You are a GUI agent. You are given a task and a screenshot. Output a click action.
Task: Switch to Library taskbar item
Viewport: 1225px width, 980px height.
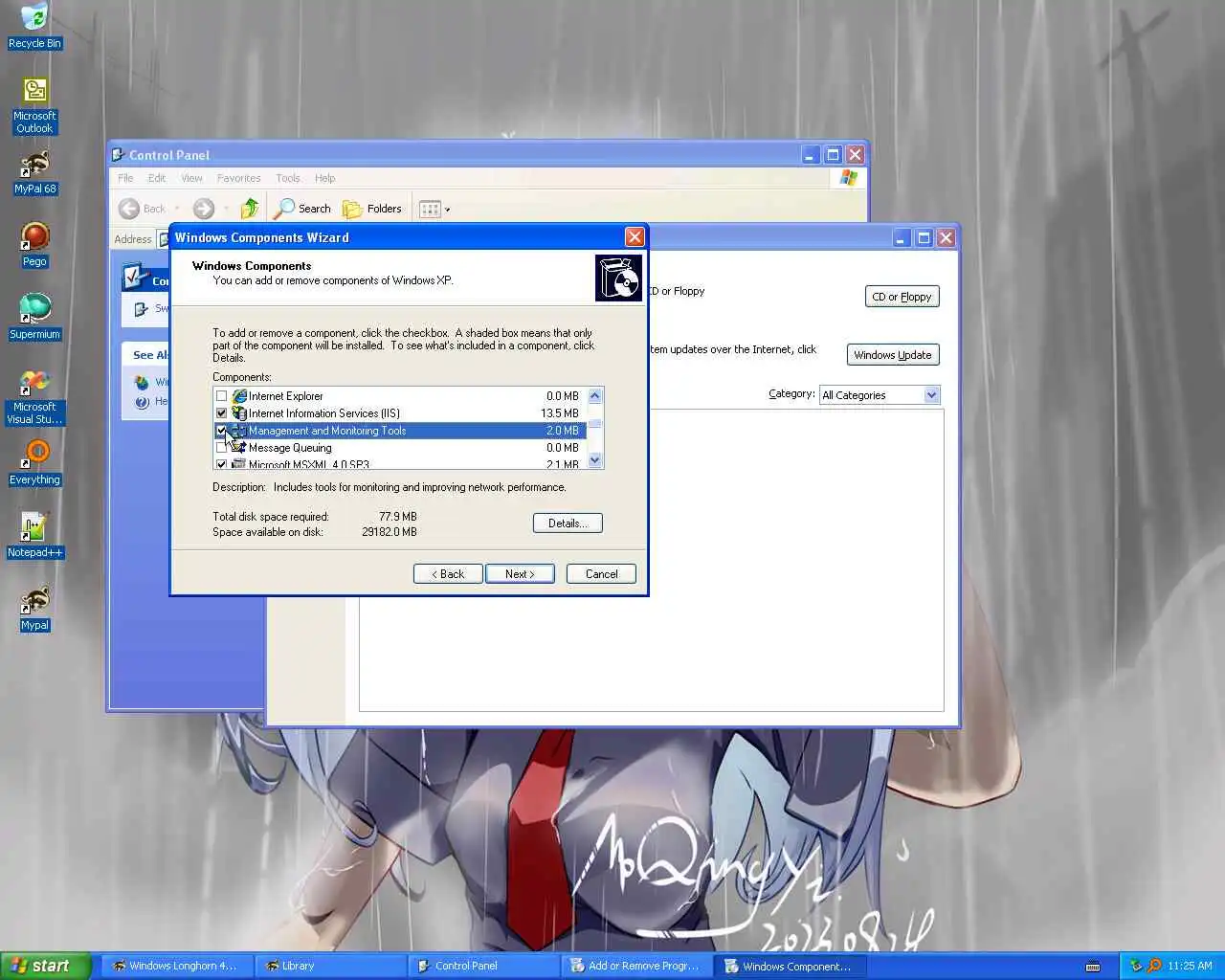tap(330, 966)
